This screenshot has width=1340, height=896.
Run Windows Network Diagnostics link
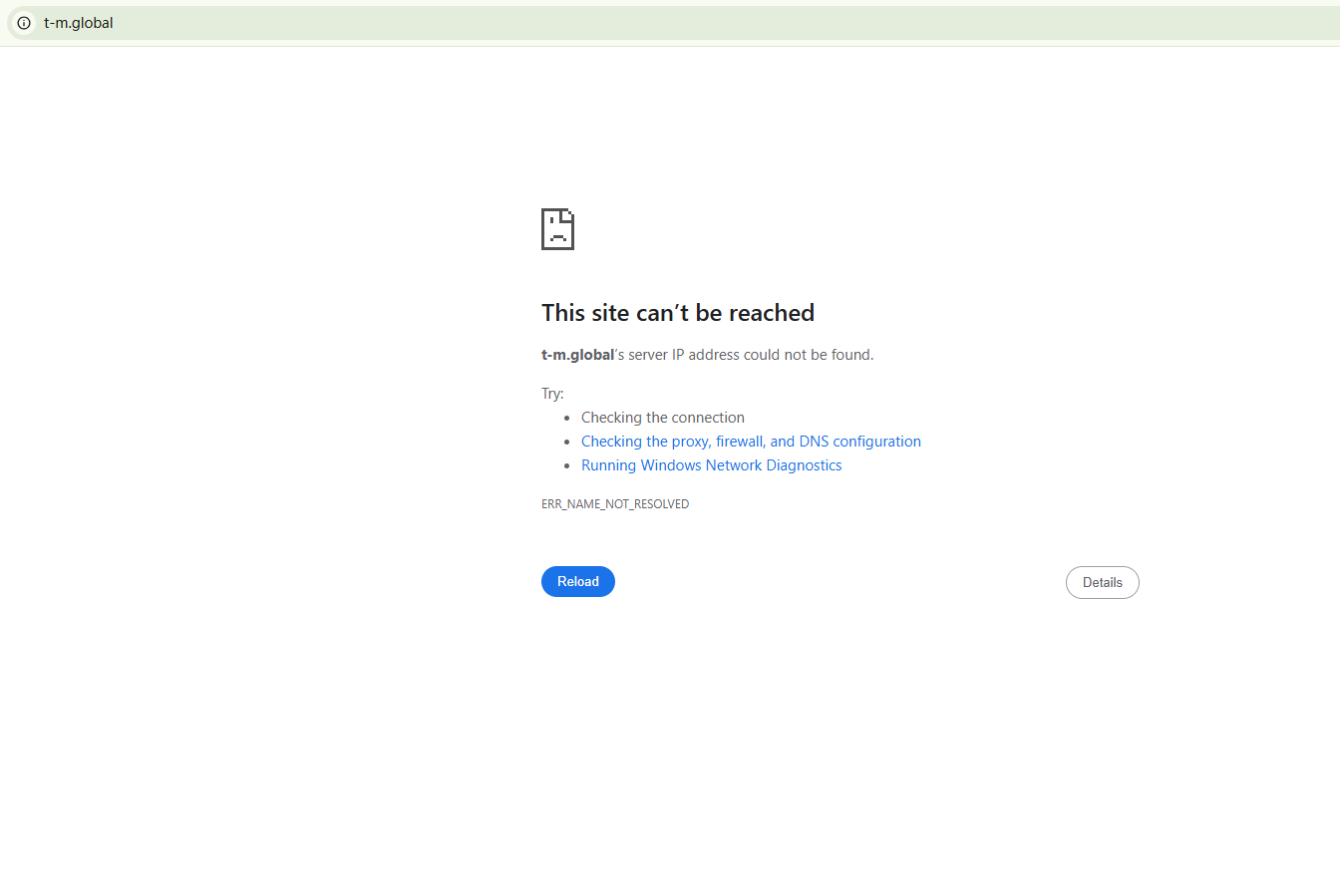click(x=712, y=465)
